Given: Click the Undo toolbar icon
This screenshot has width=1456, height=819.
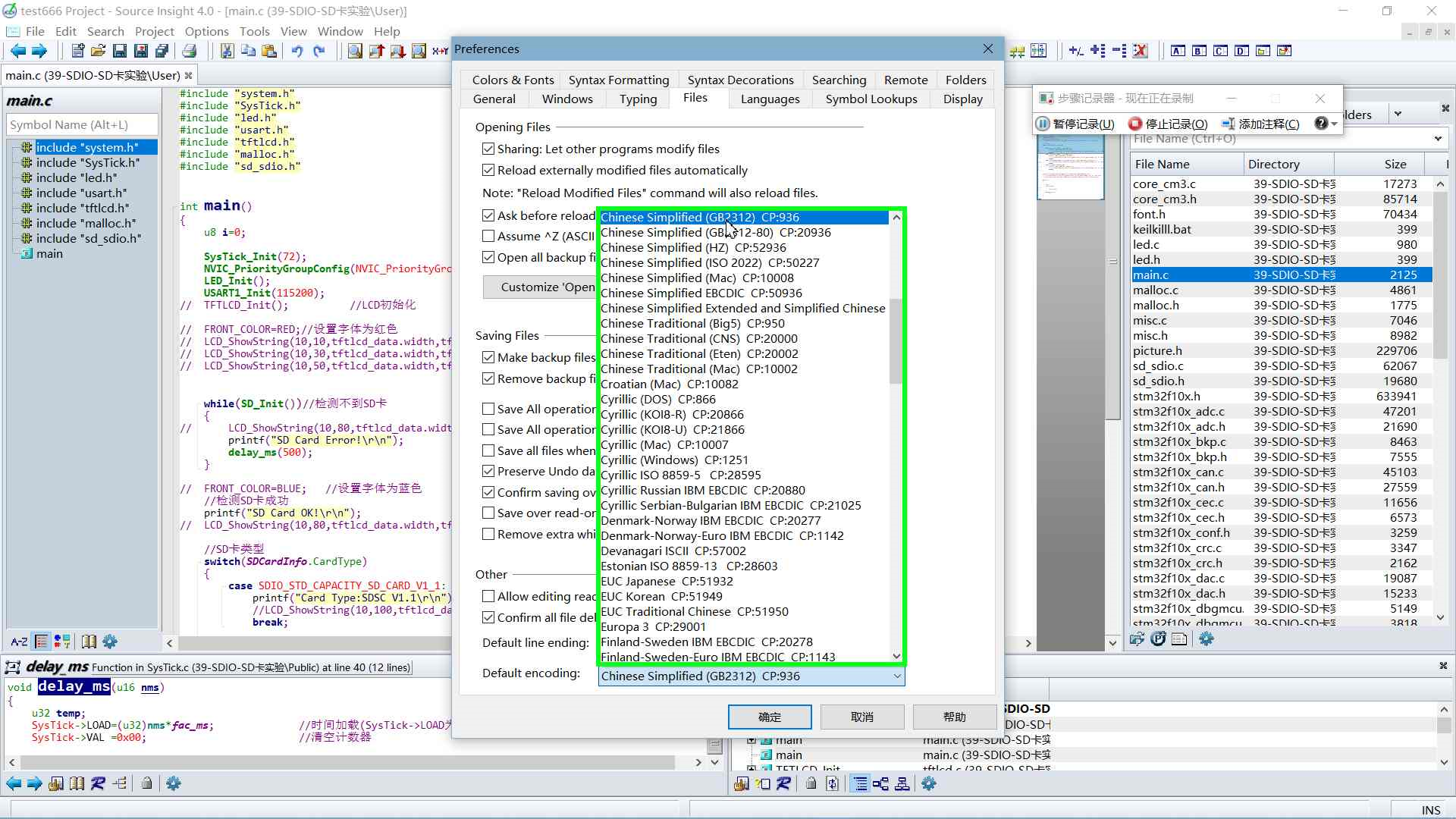Looking at the screenshot, I should pyautogui.click(x=297, y=51).
